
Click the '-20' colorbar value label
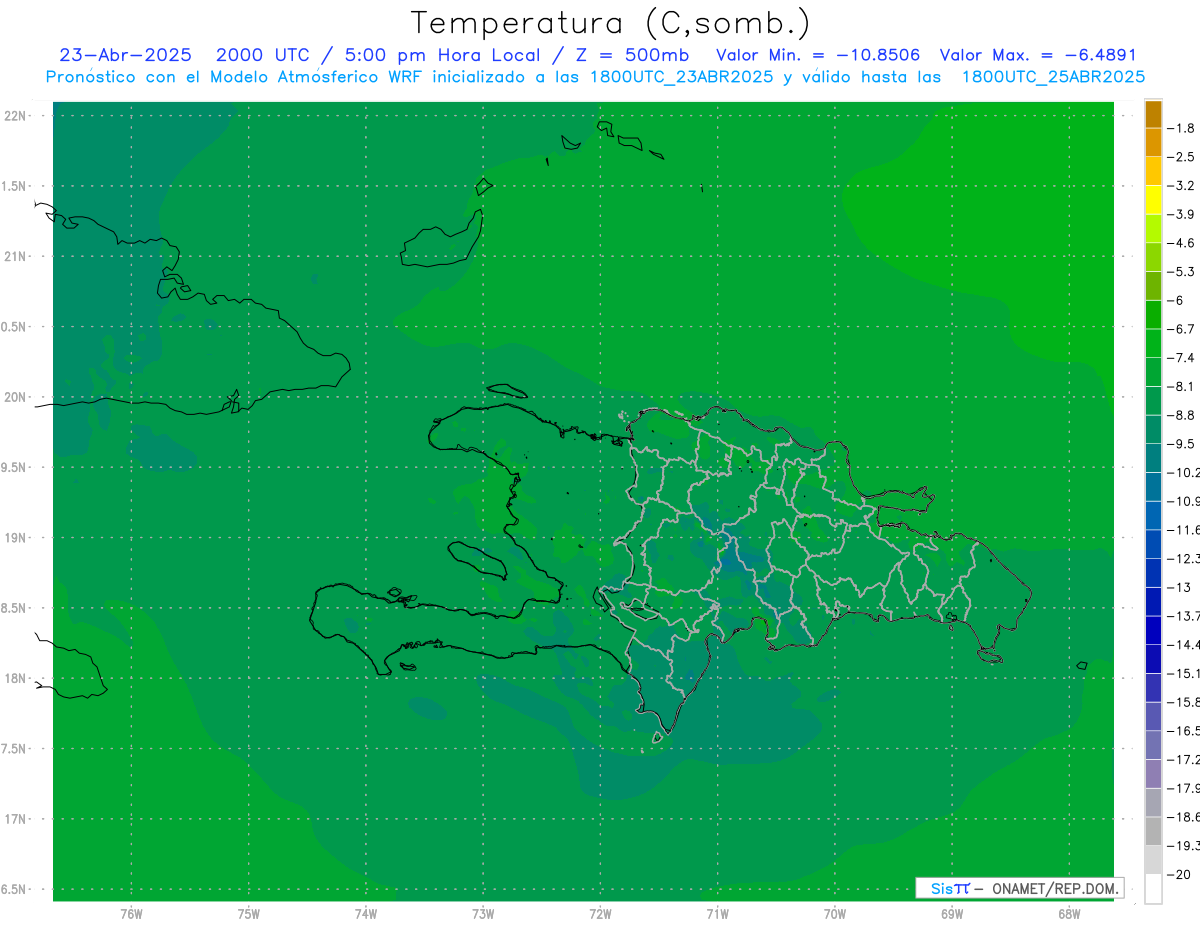(x=1180, y=875)
